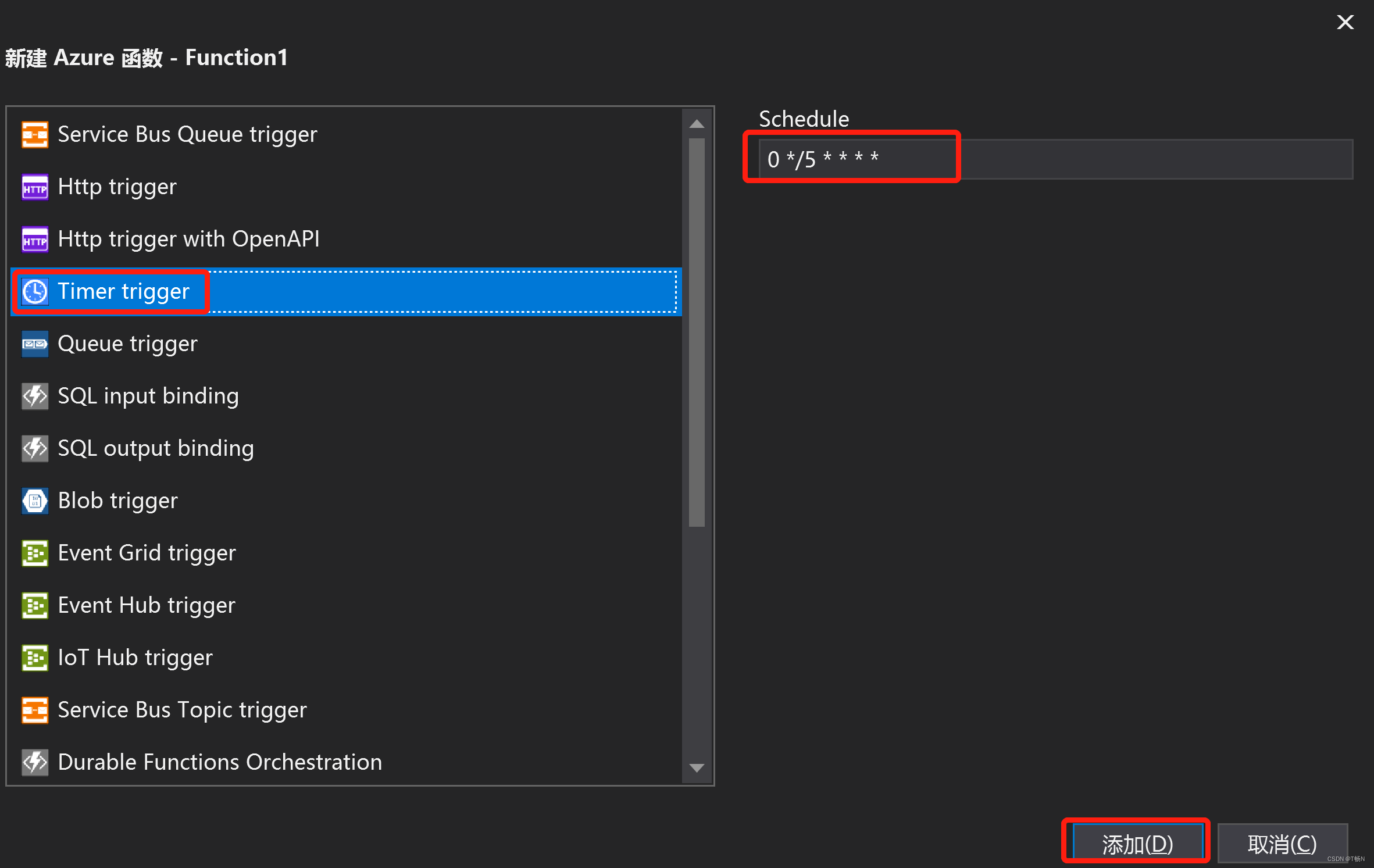Click the Schedule cron expression field
1374x868 pixels.
coord(1055,159)
